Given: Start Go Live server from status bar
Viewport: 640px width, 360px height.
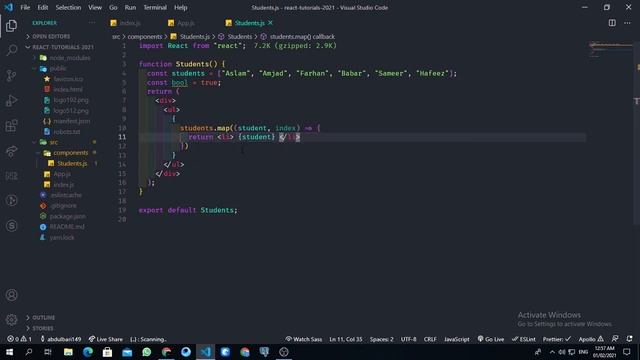Looking at the screenshot, I should [x=491, y=339].
